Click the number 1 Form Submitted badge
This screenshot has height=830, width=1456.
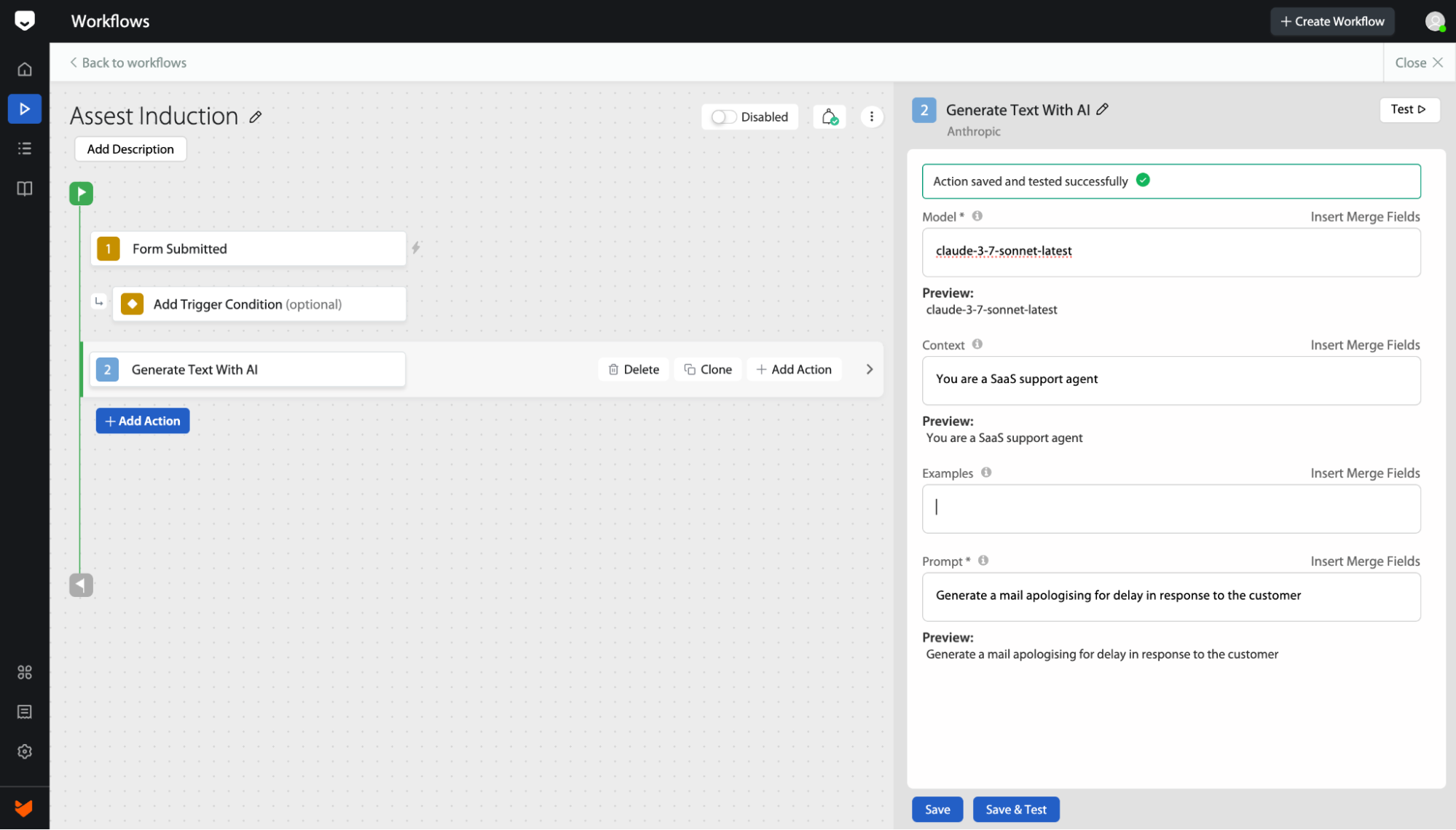click(109, 248)
